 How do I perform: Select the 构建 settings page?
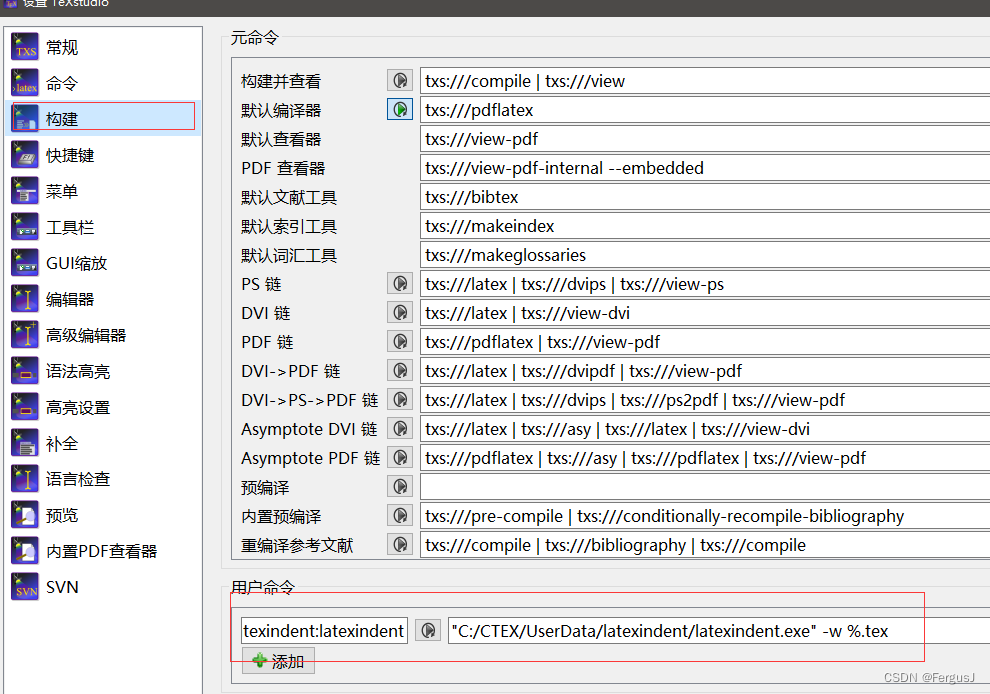click(104, 119)
